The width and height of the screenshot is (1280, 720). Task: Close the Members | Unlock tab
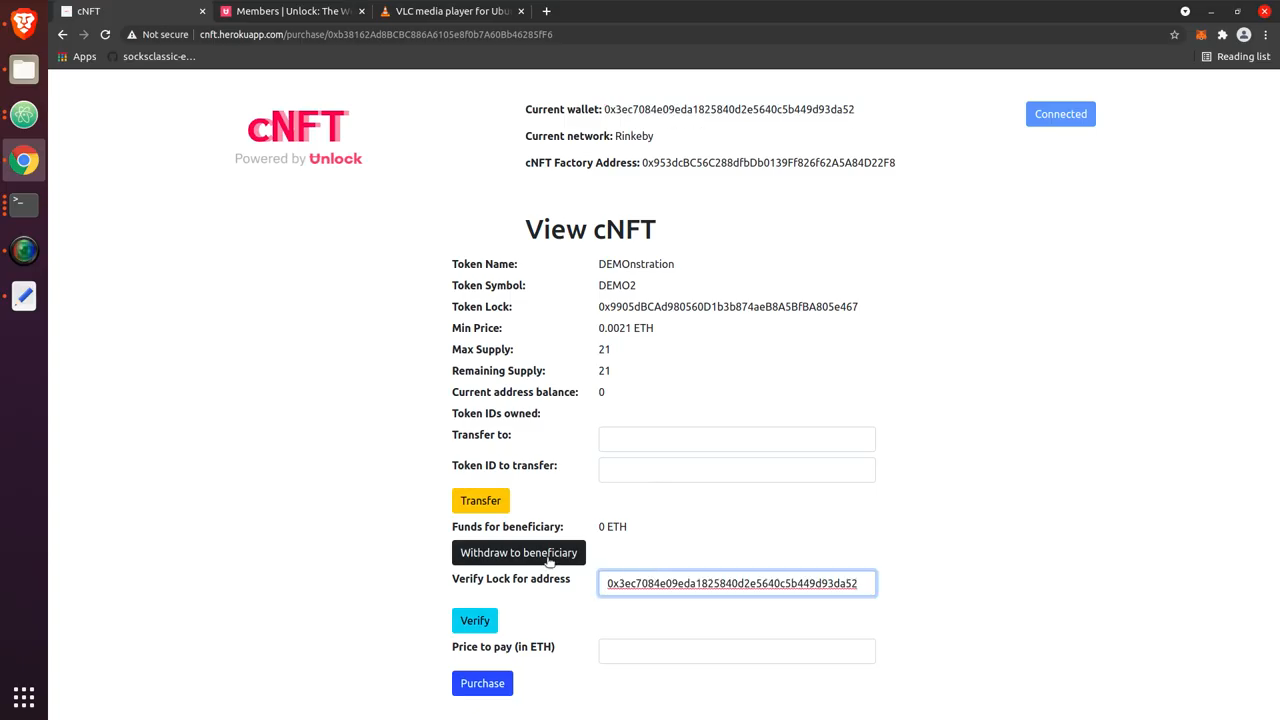pos(362,11)
